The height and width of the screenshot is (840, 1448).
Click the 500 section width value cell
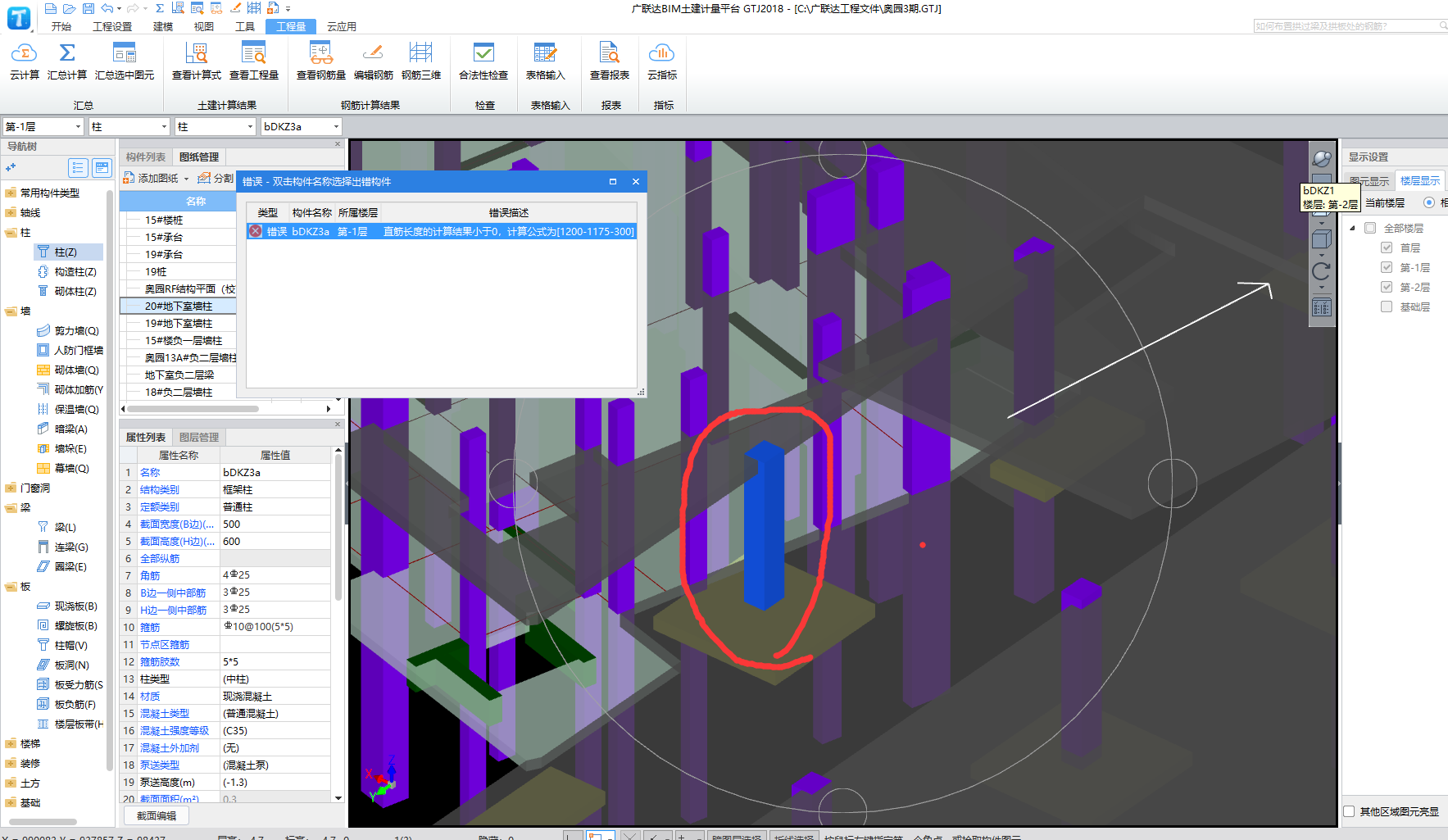tap(275, 524)
